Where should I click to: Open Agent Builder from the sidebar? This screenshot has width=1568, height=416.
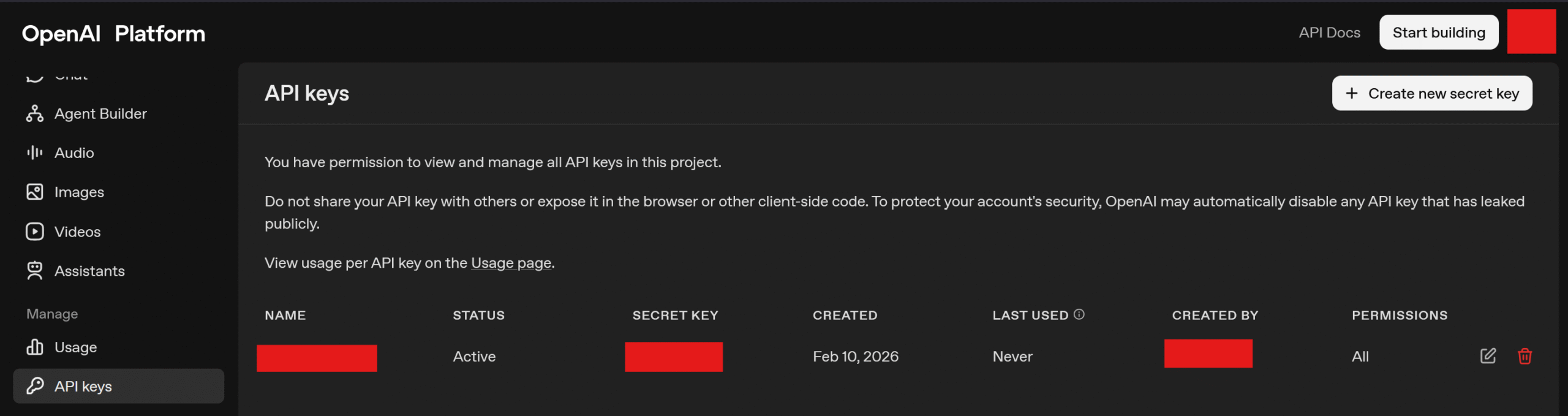tap(100, 114)
